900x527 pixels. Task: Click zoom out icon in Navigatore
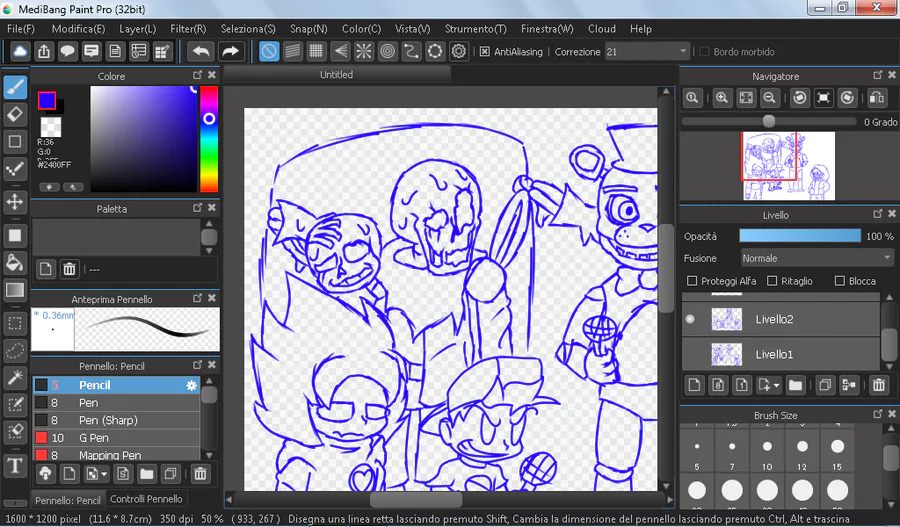coord(770,98)
